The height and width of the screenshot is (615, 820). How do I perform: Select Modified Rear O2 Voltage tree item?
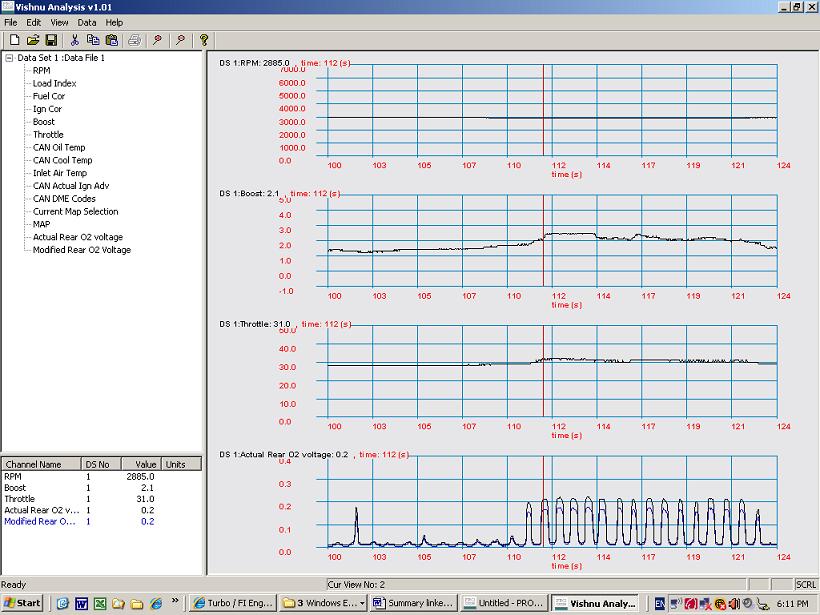(x=81, y=250)
